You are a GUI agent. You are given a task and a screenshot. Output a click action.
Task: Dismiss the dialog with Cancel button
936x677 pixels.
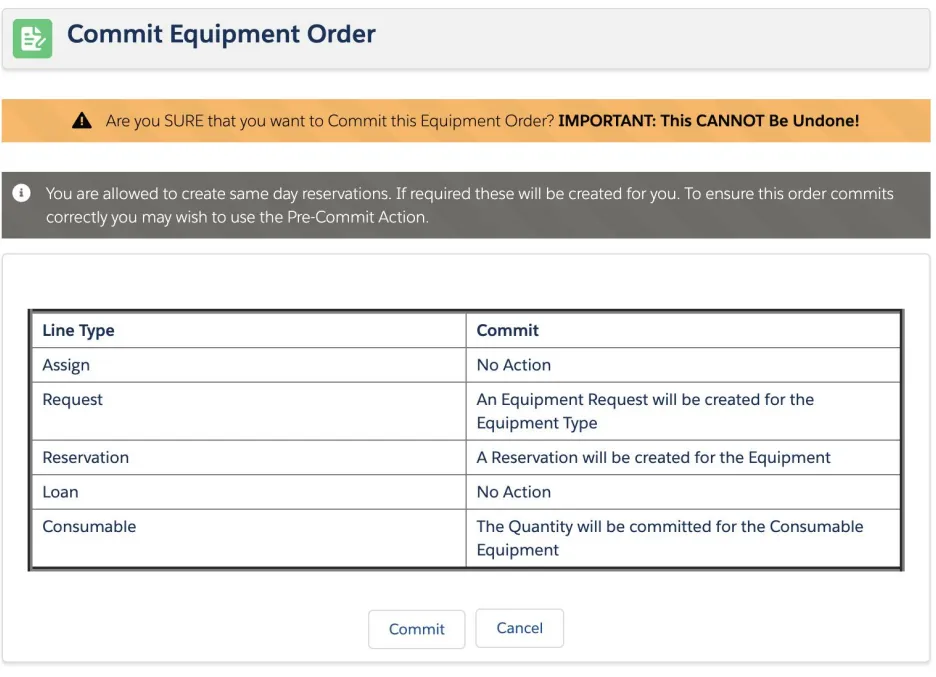click(x=519, y=627)
